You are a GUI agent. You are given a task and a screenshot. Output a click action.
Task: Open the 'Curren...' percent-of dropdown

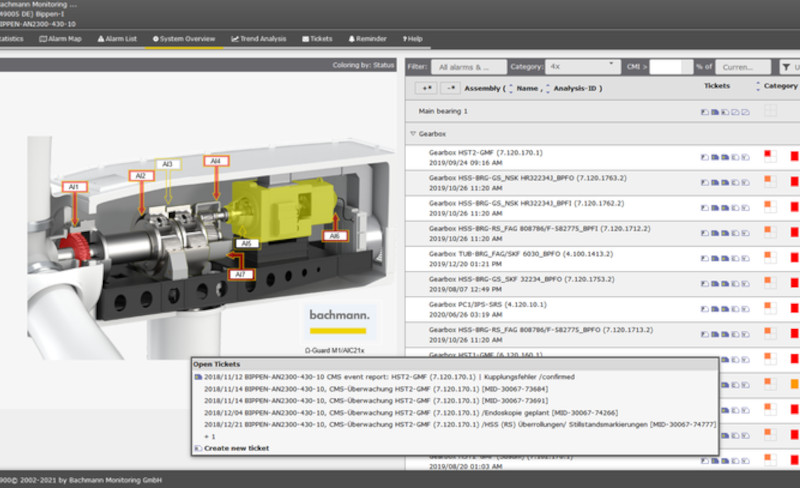[743, 67]
